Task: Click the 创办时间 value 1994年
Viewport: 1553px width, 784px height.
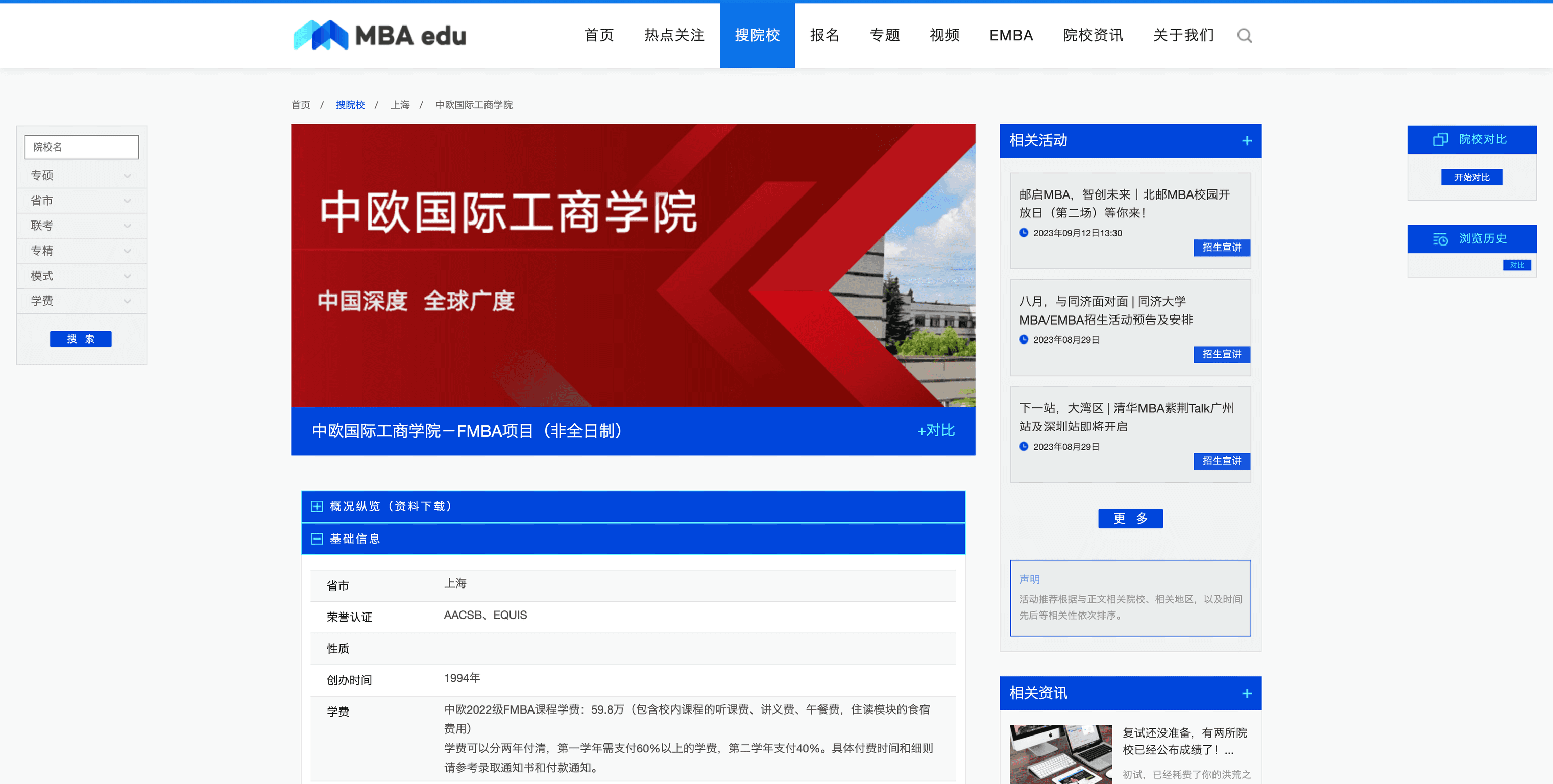Action: click(462, 678)
